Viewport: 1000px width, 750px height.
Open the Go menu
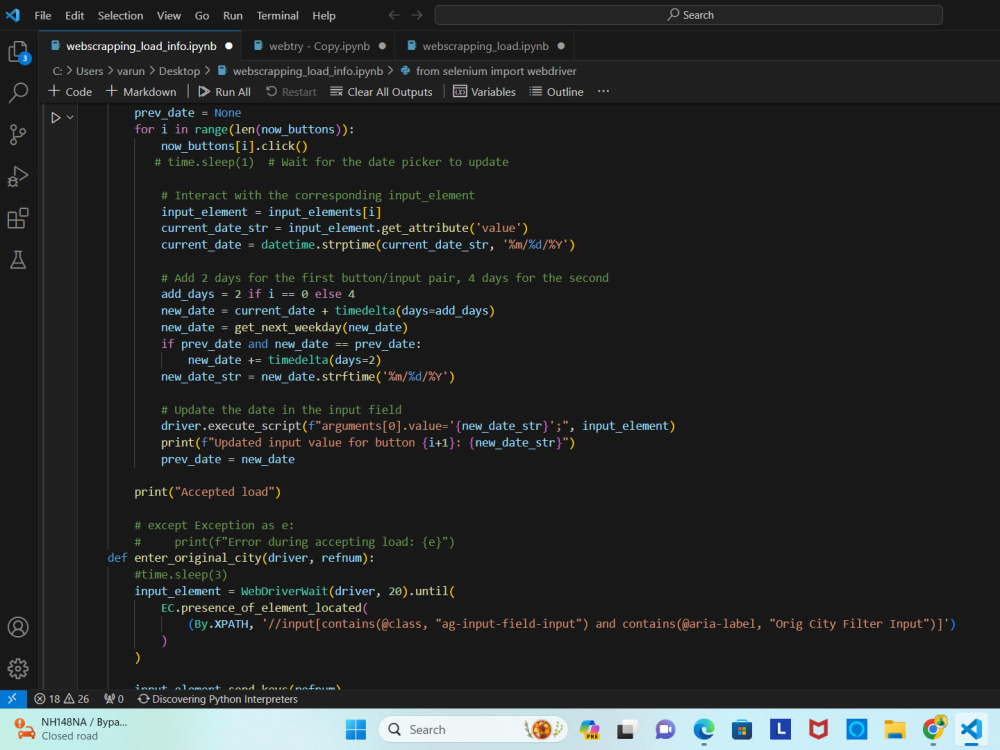click(x=202, y=15)
